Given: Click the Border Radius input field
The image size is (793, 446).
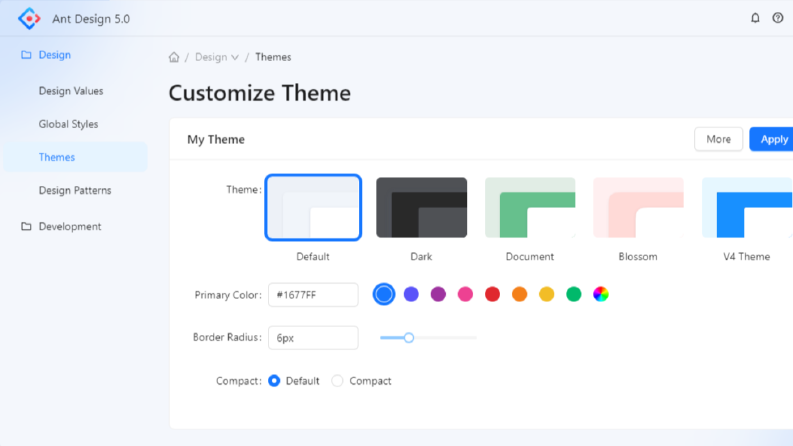Looking at the screenshot, I should (x=313, y=338).
